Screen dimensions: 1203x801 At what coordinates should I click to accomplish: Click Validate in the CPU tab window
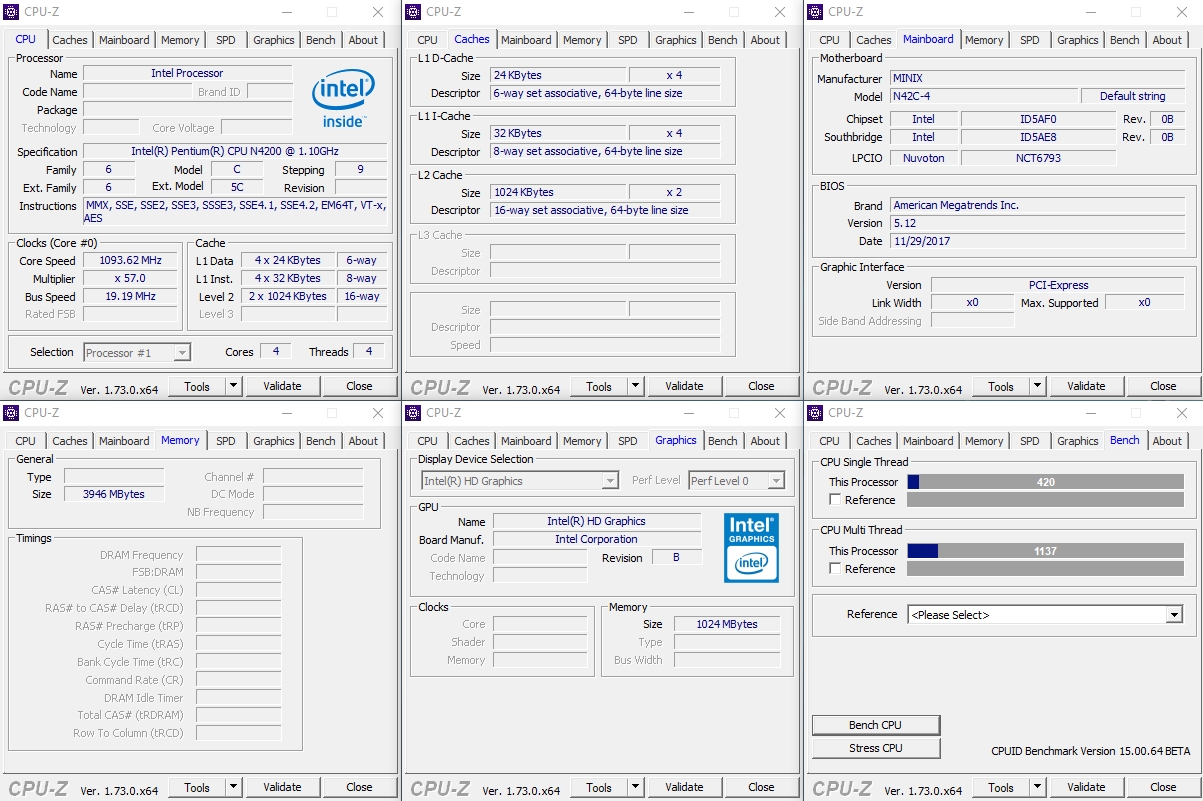click(282, 386)
